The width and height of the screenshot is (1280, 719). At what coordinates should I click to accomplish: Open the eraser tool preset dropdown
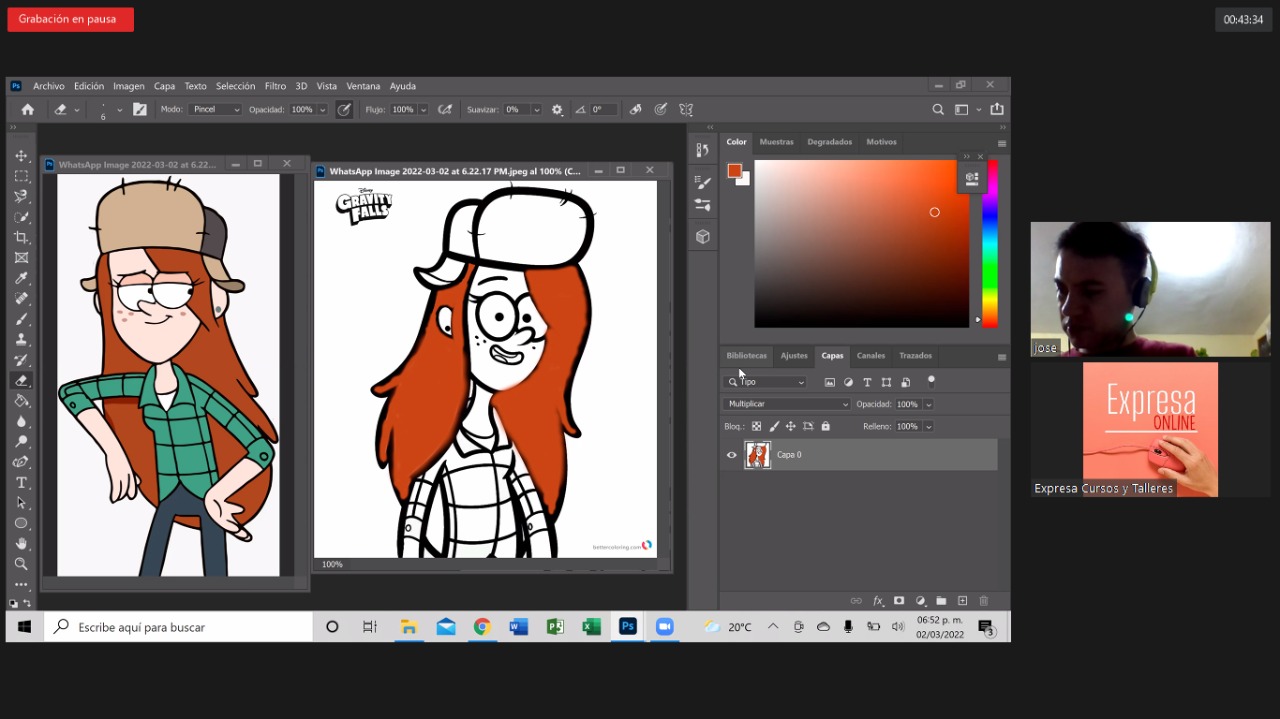coord(77,110)
